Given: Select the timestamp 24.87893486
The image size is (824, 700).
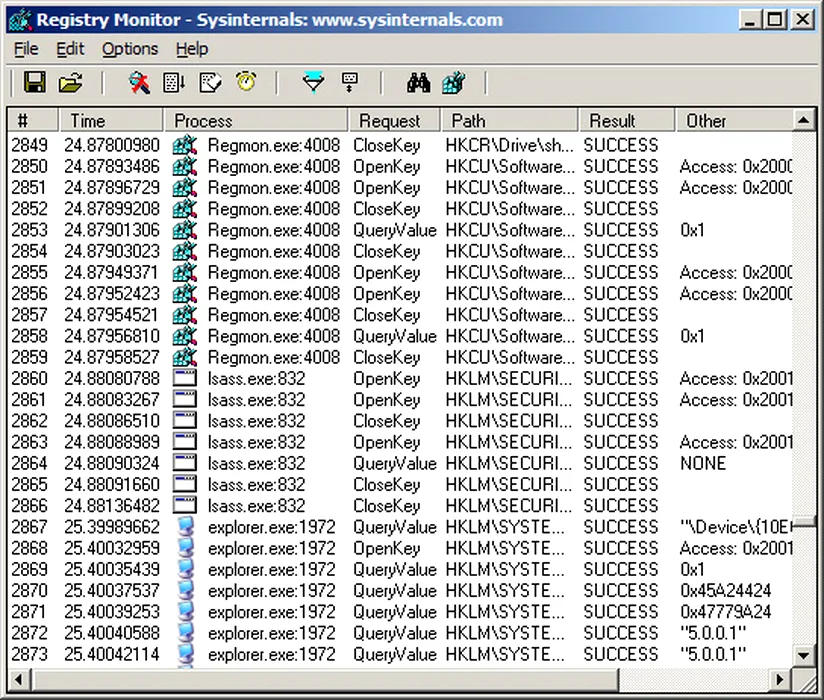Looking at the screenshot, I should point(112,167).
